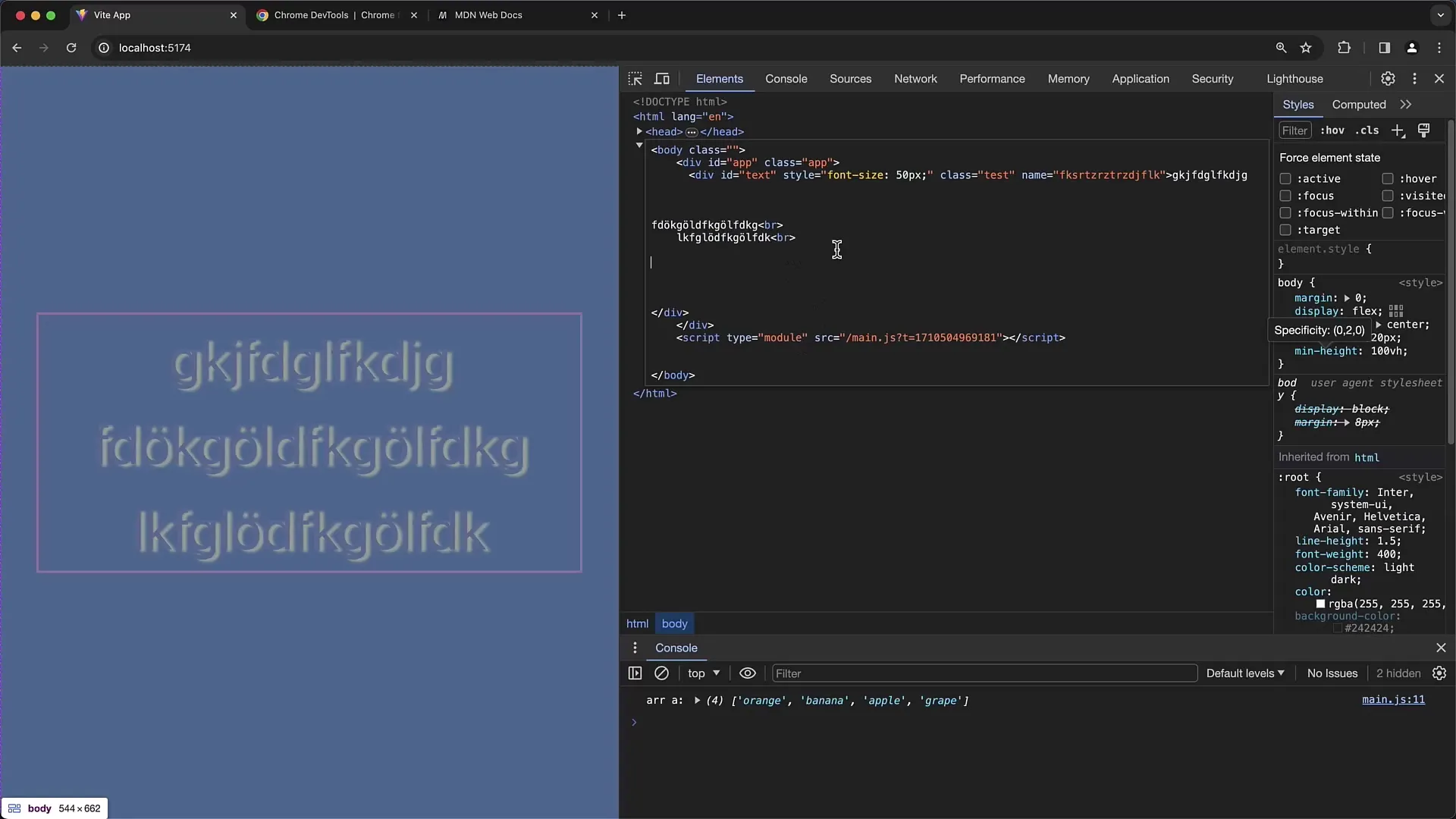Expand the head element in DOM tree

639,131
